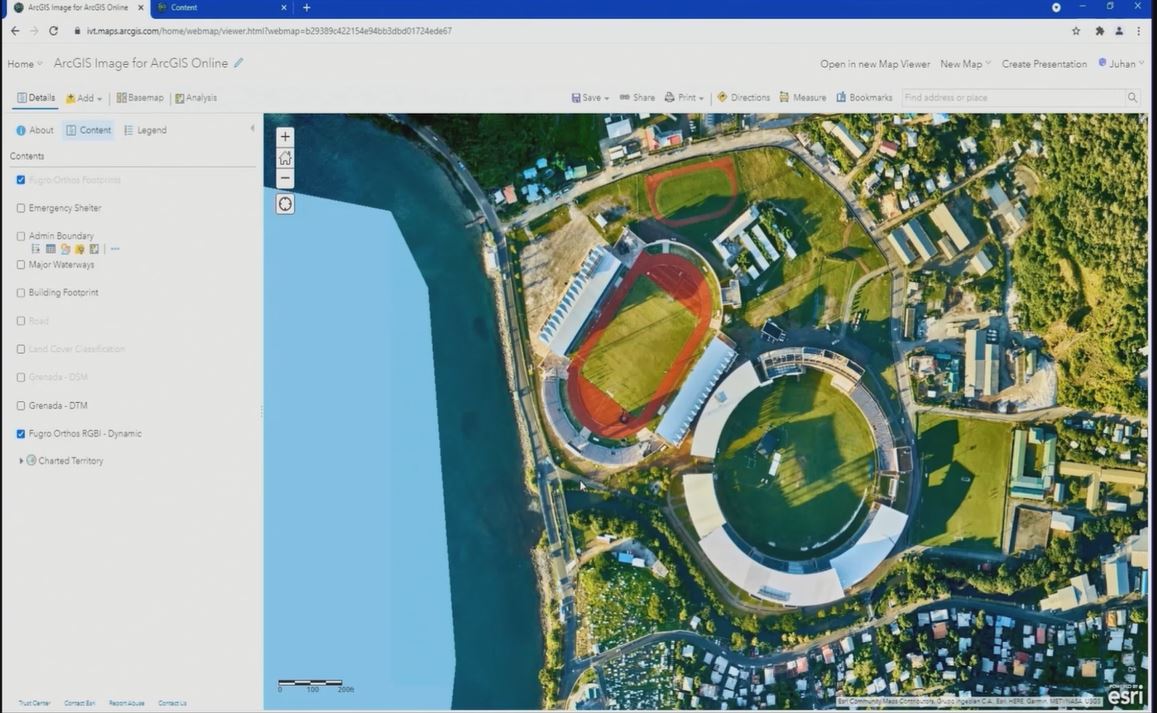Viewport: 1157px width, 713px height.
Task: Open more options for Admin Boundary
Action: pyautogui.click(x=114, y=249)
